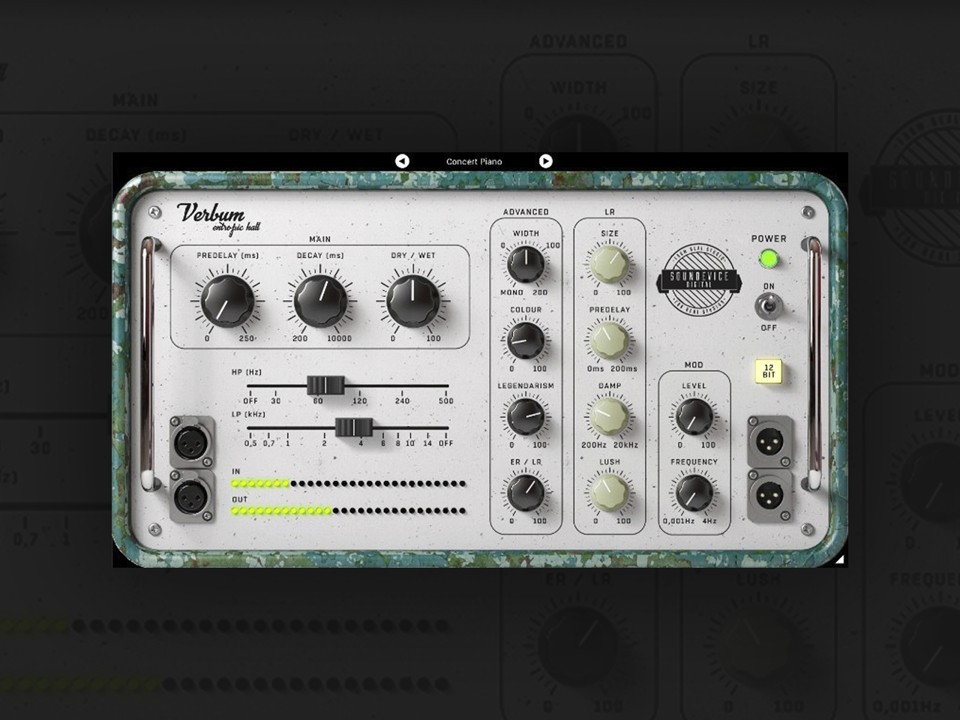Viewport: 960px width, 720px height.
Task: Click the 4Hz label under Frequency knob
Action: 709,521
